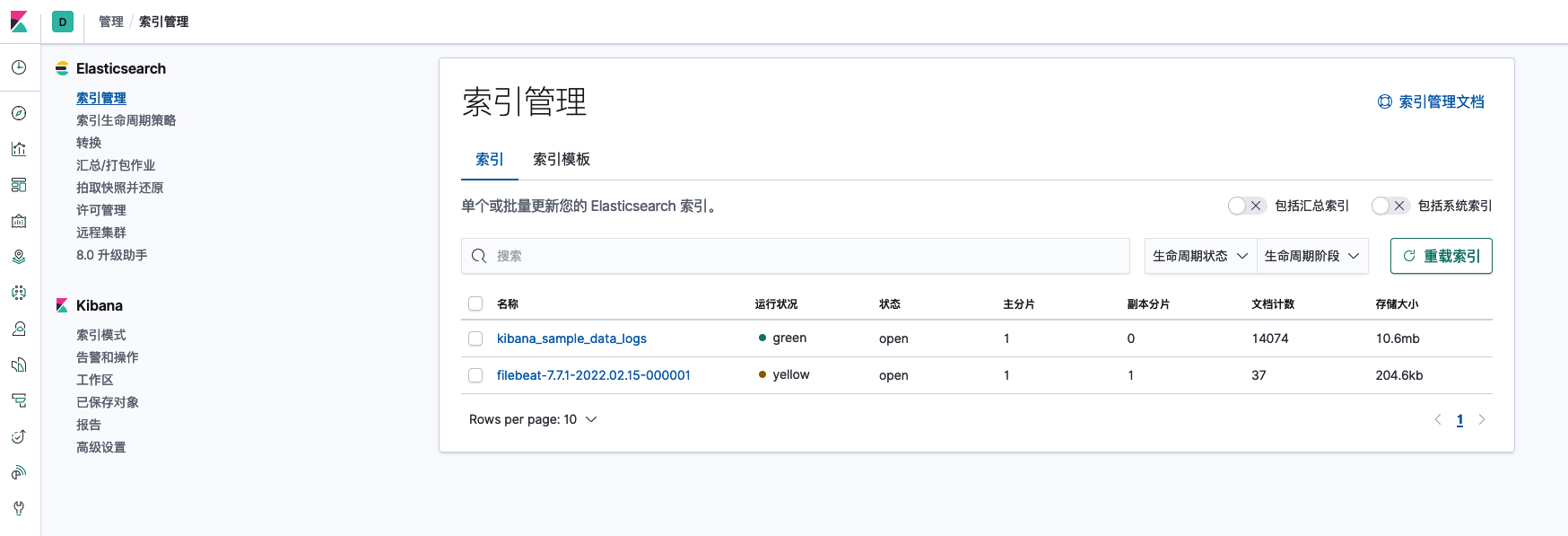
Task: Open 汇总/打包作业 menu item
Action: 116,165
